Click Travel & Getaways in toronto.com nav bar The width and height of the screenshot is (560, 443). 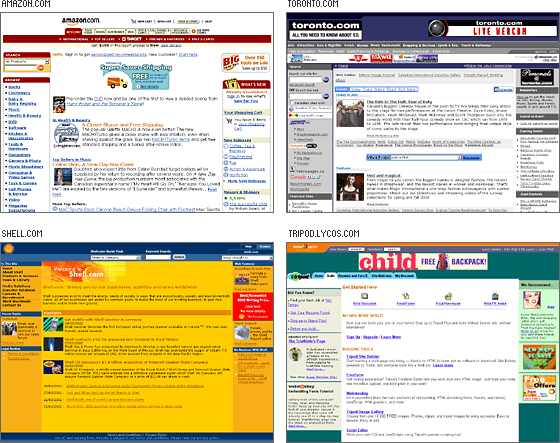pos(476,45)
